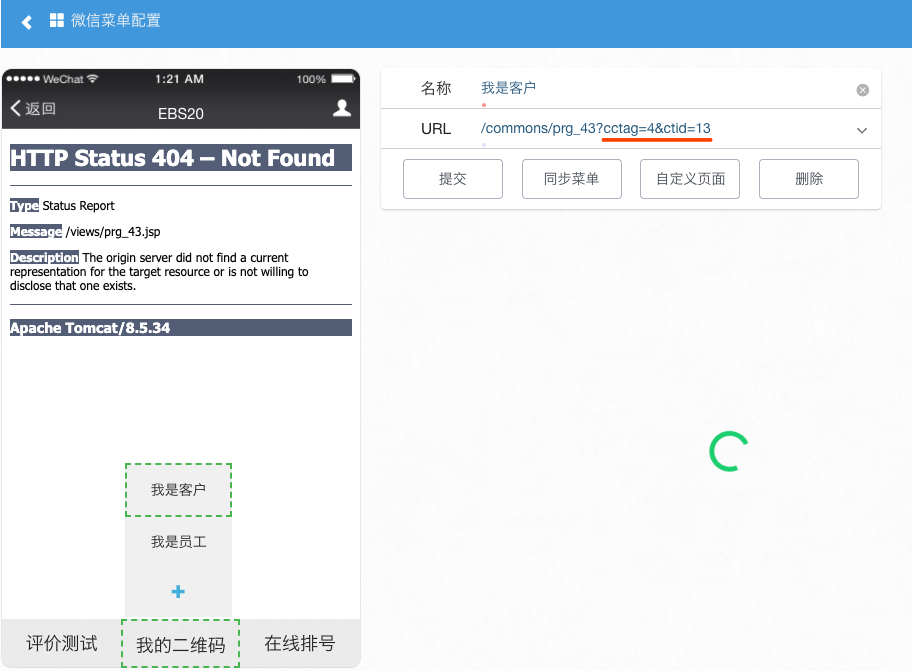Click the green loading spinner
This screenshot has height=671, width=912.
(729, 451)
